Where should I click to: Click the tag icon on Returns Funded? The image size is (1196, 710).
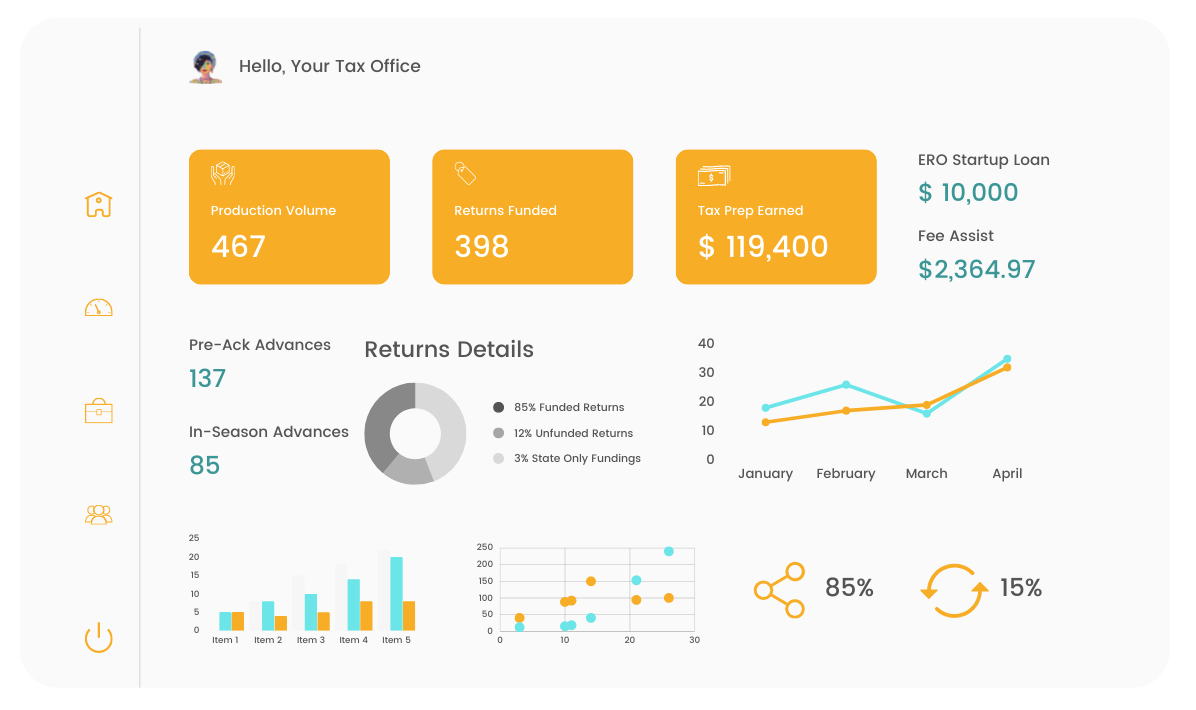pos(465,173)
